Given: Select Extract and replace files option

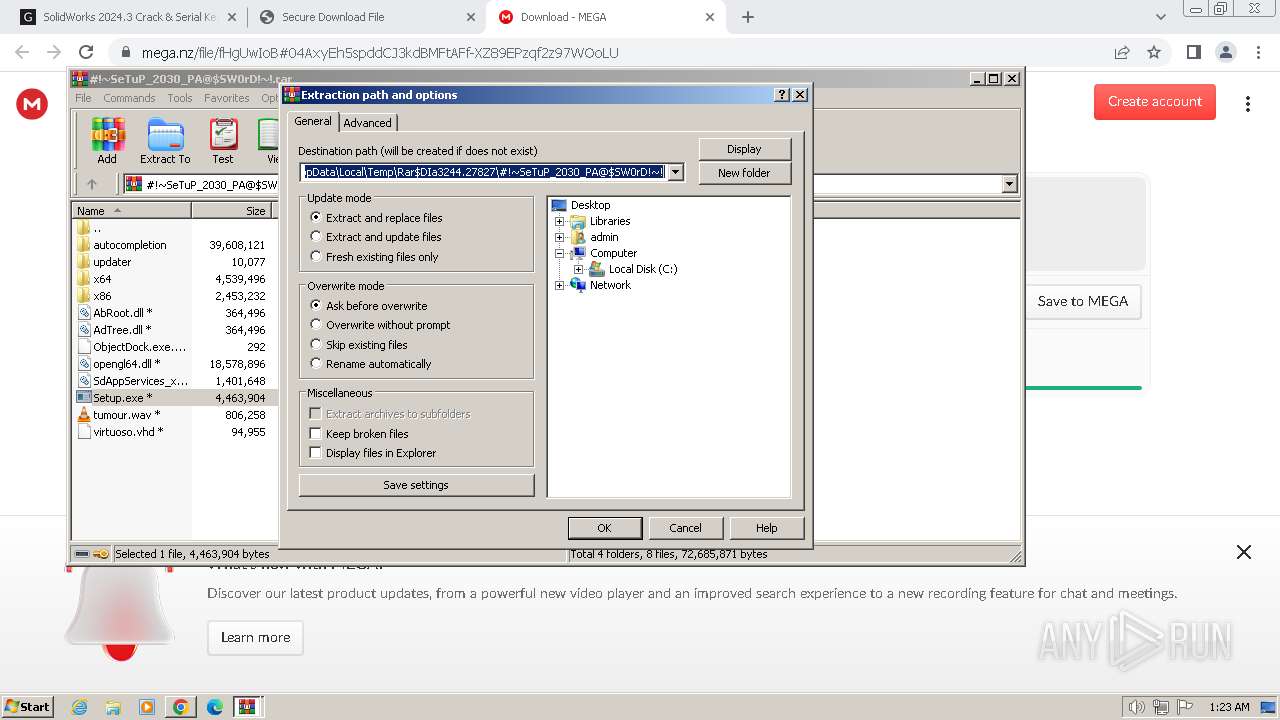Looking at the screenshot, I should [316, 217].
